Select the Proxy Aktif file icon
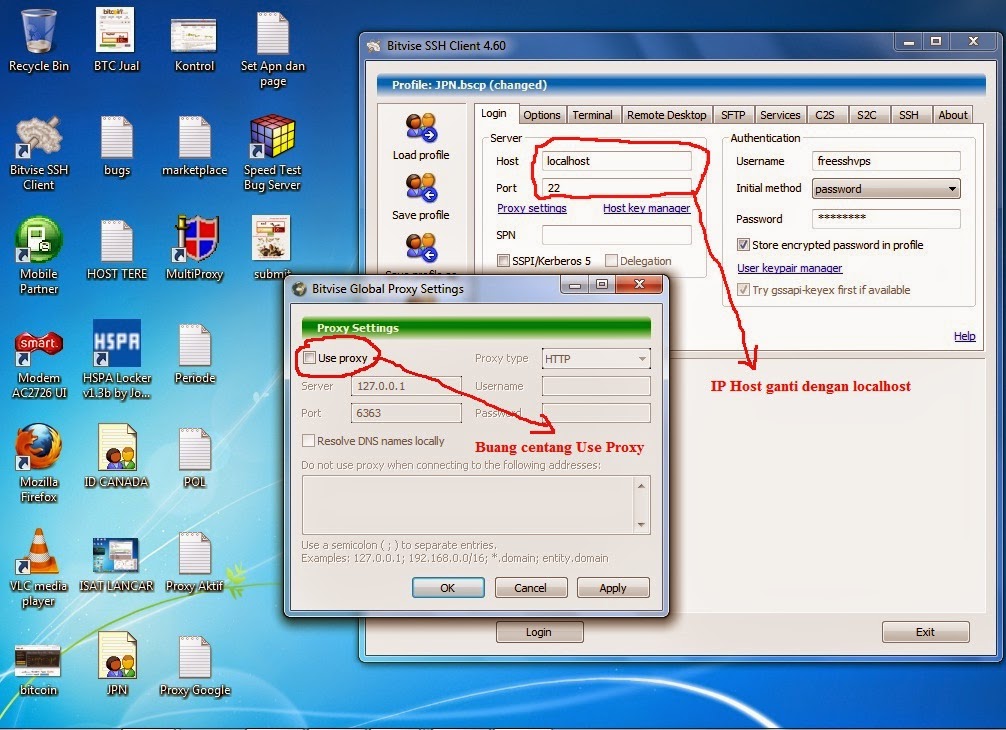Viewport: 1006px width, 730px height. [194, 563]
